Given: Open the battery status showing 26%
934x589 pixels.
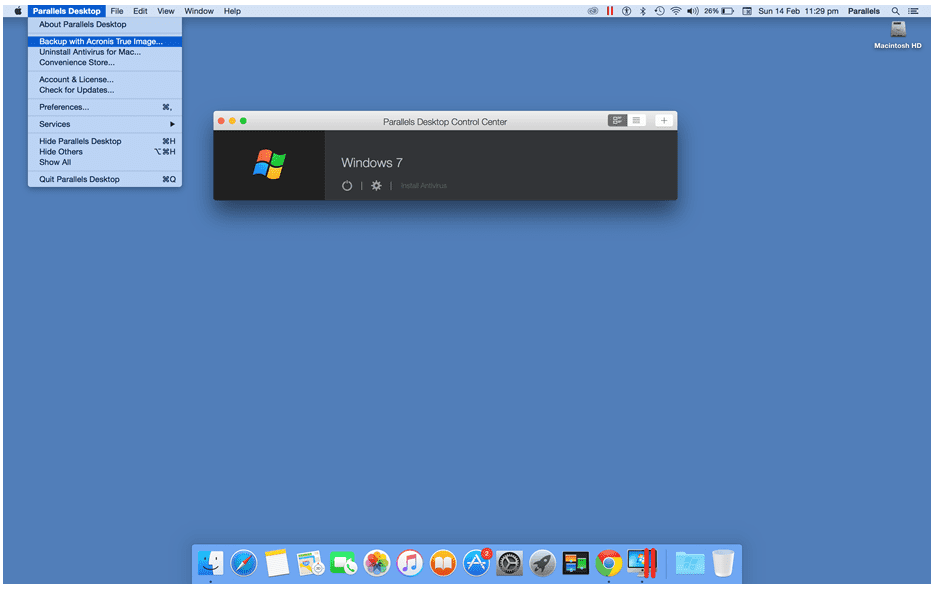Looking at the screenshot, I should 718,11.
